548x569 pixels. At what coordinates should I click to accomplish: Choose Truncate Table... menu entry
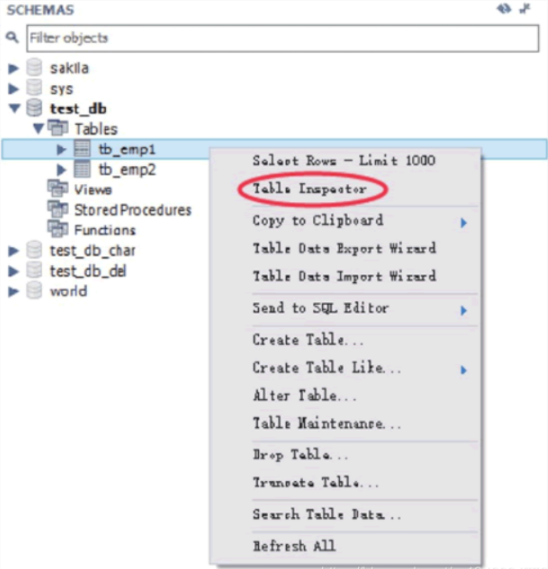(x=316, y=483)
